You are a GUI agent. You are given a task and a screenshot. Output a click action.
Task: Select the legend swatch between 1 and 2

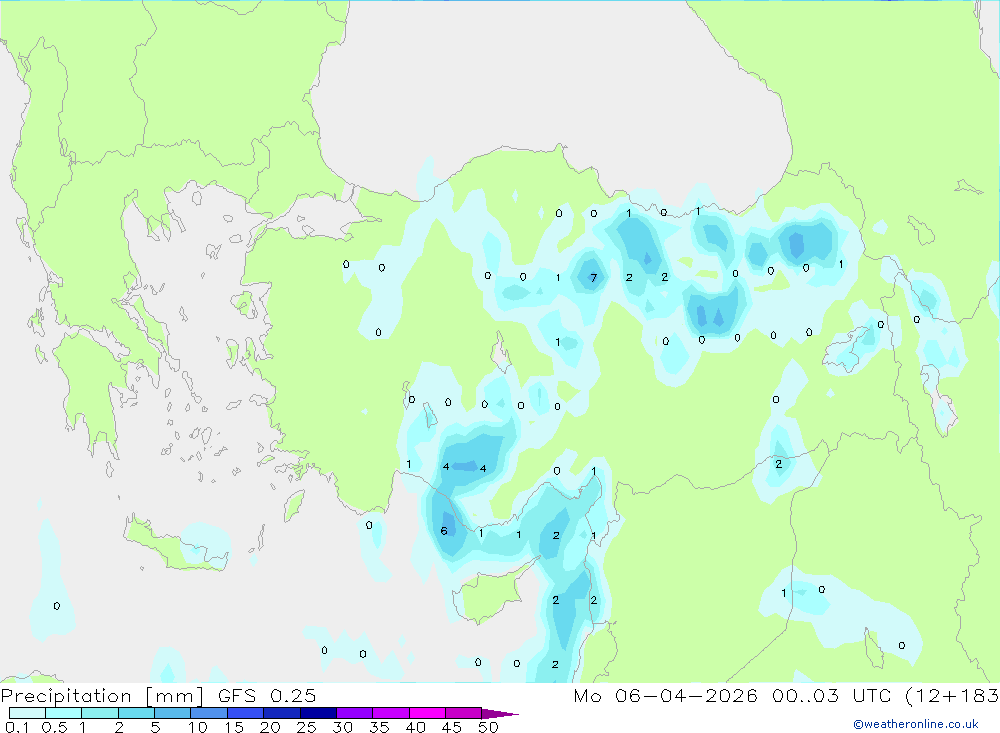pos(100,713)
